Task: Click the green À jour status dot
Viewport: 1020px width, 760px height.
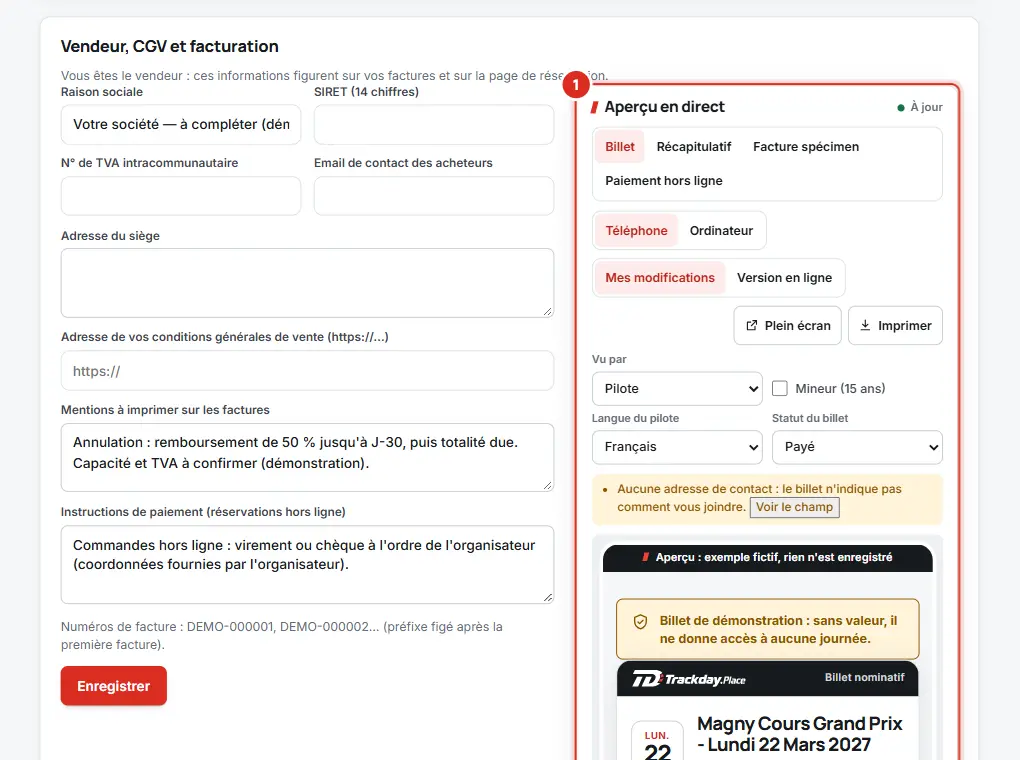Action: tap(901, 107)
